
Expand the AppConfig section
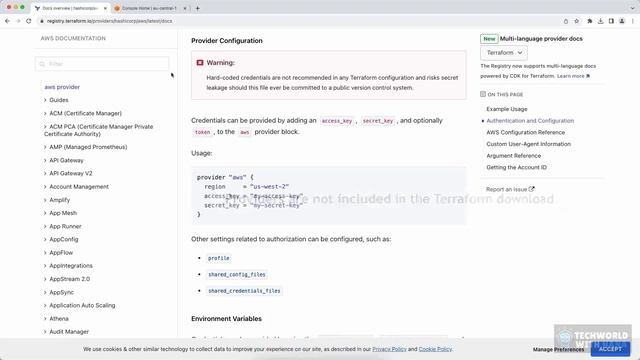(61, 239)
